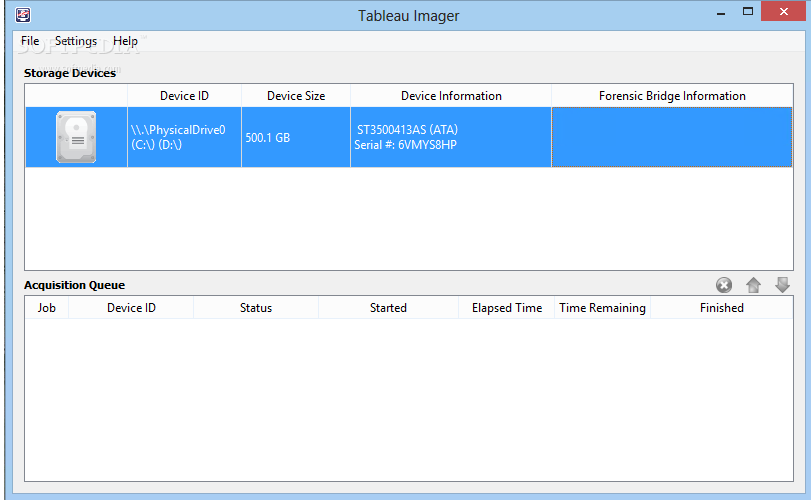Open the Help menu
Image resolution: width=811 pixels, height=500 pixels.
point(125,41)
